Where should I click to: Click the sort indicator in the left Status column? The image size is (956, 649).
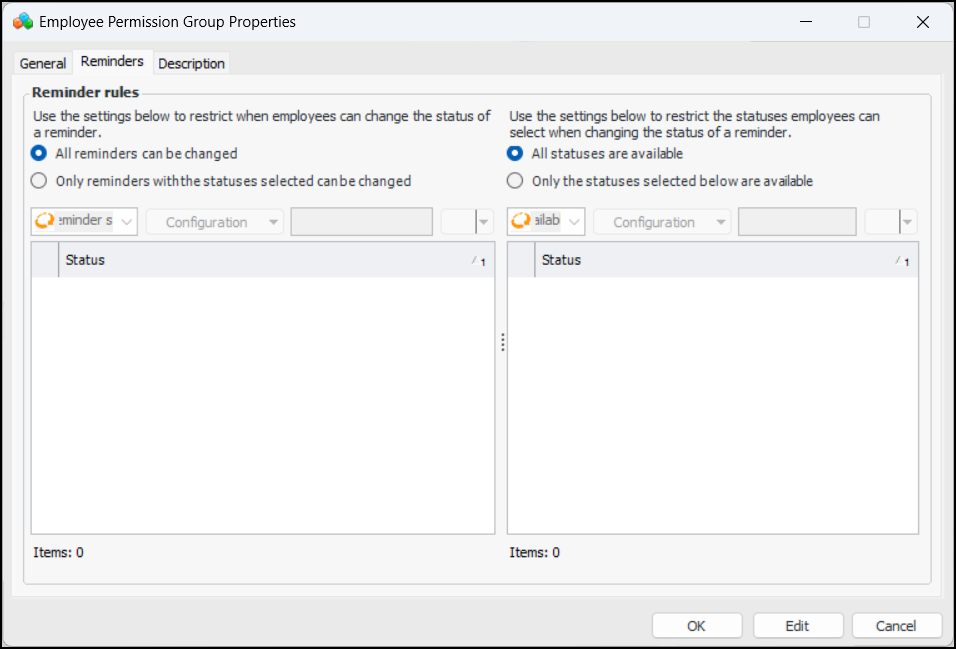coord(479,261)
